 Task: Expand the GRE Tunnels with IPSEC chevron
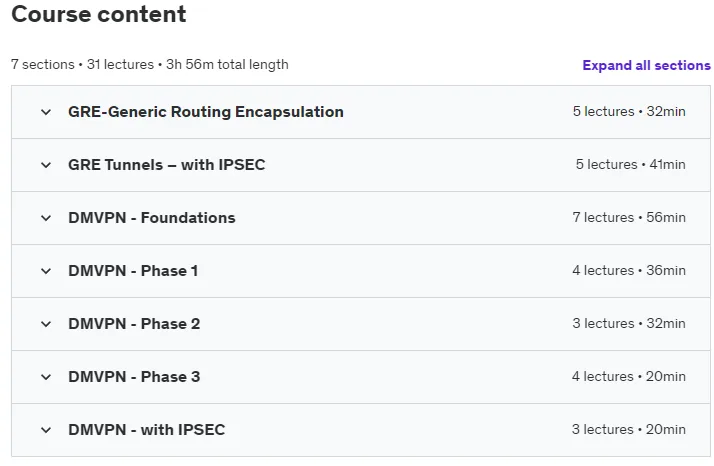click(46, 165)
